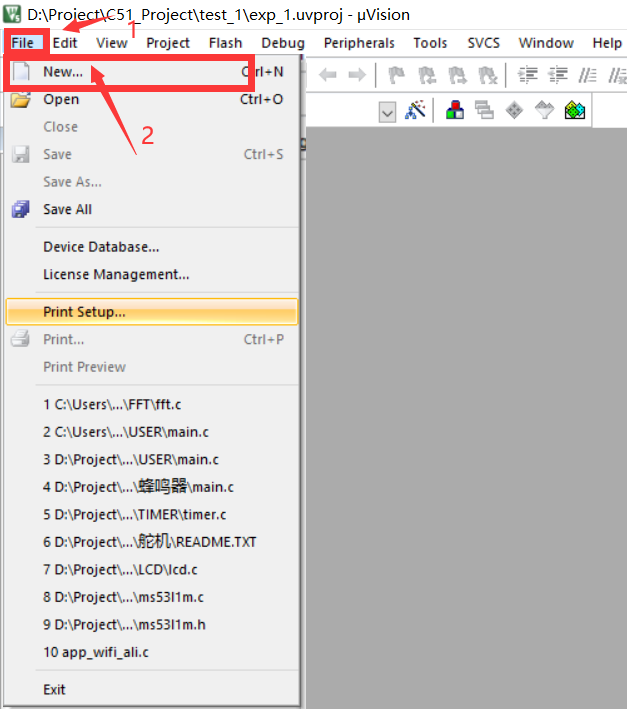Choose Save All from File menu
The height and width of the screenshot is (709, 627).
(x=152, y=209)
